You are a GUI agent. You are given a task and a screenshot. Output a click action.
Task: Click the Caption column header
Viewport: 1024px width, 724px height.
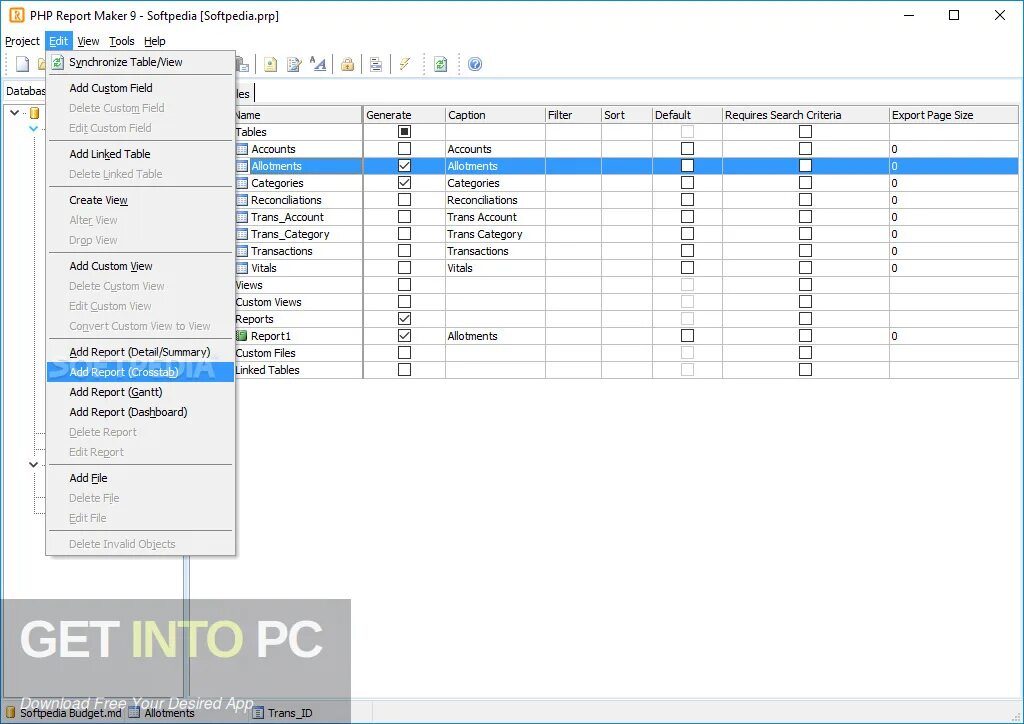pos(495,115)
